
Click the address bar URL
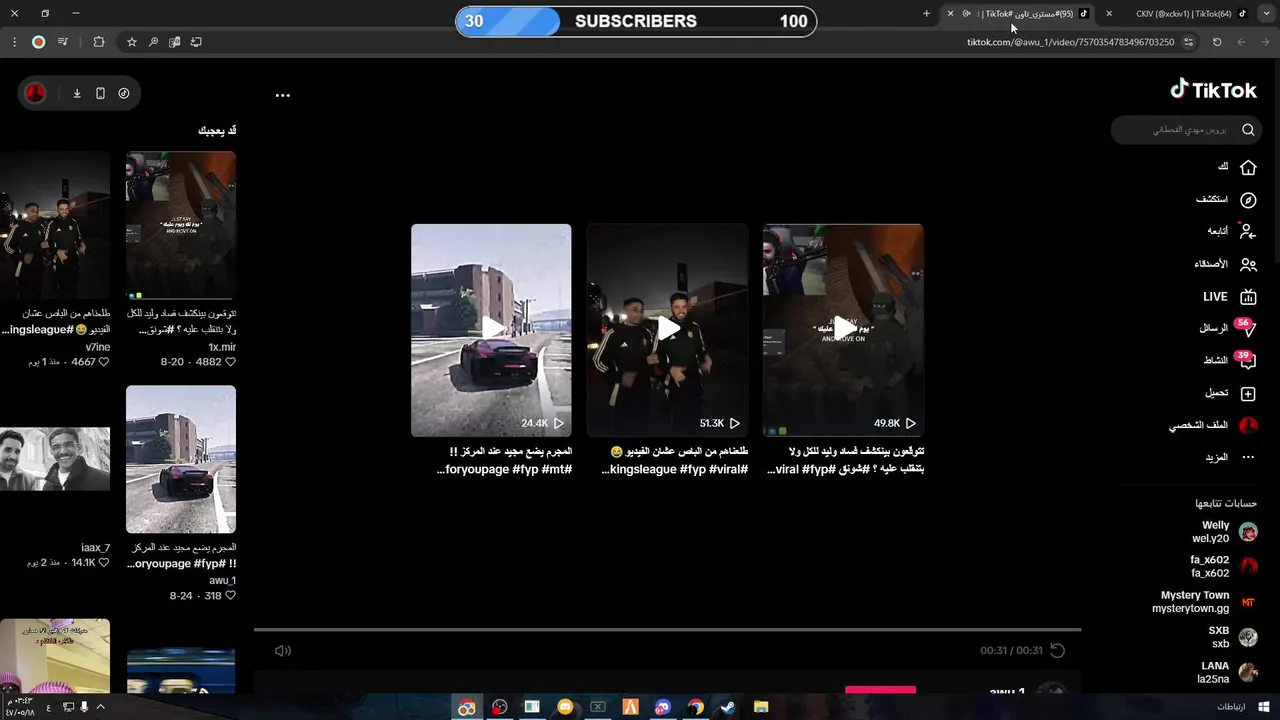(x=1070, y=42)
